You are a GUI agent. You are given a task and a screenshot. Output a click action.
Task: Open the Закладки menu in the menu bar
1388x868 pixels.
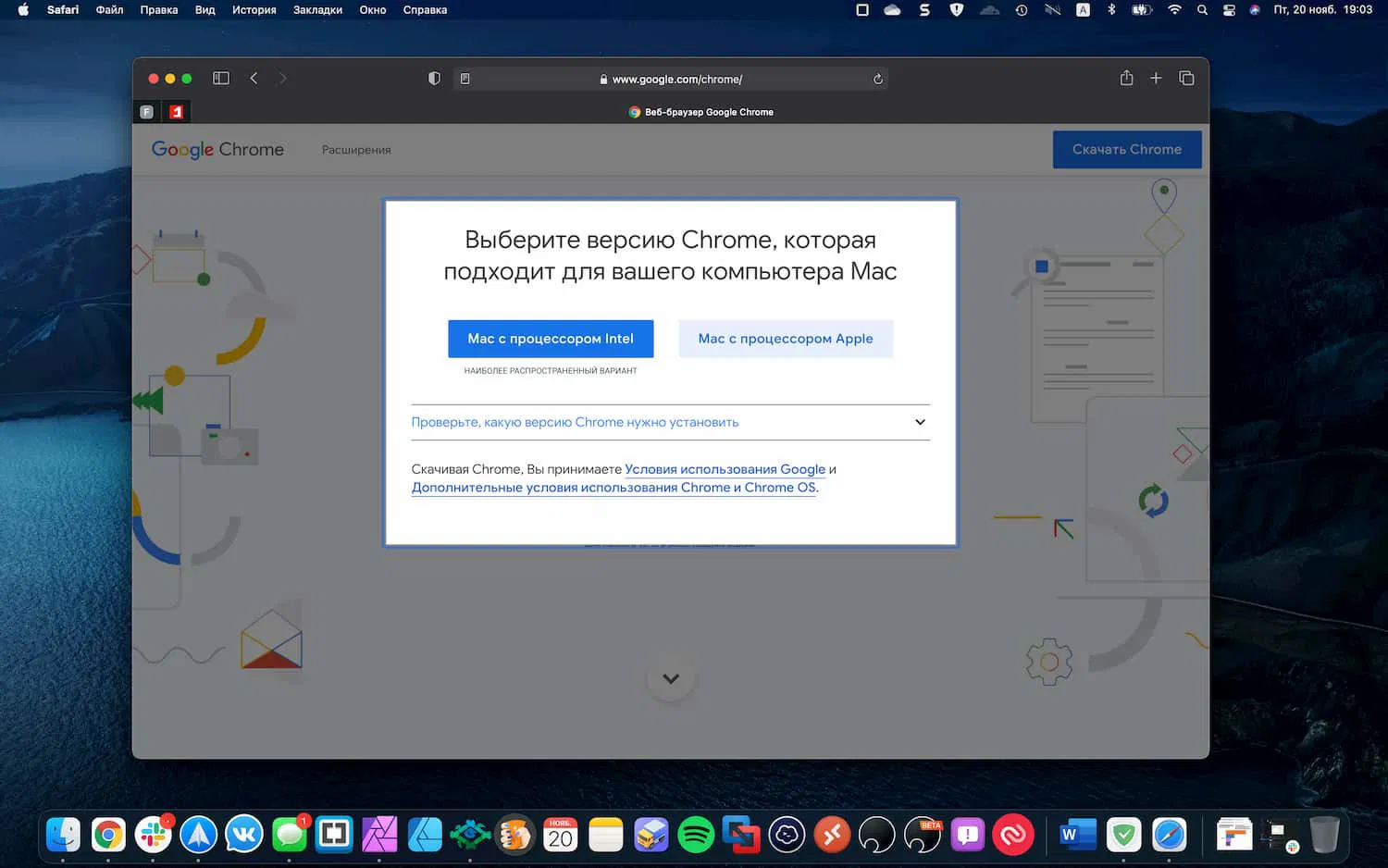tap(316, 10)
